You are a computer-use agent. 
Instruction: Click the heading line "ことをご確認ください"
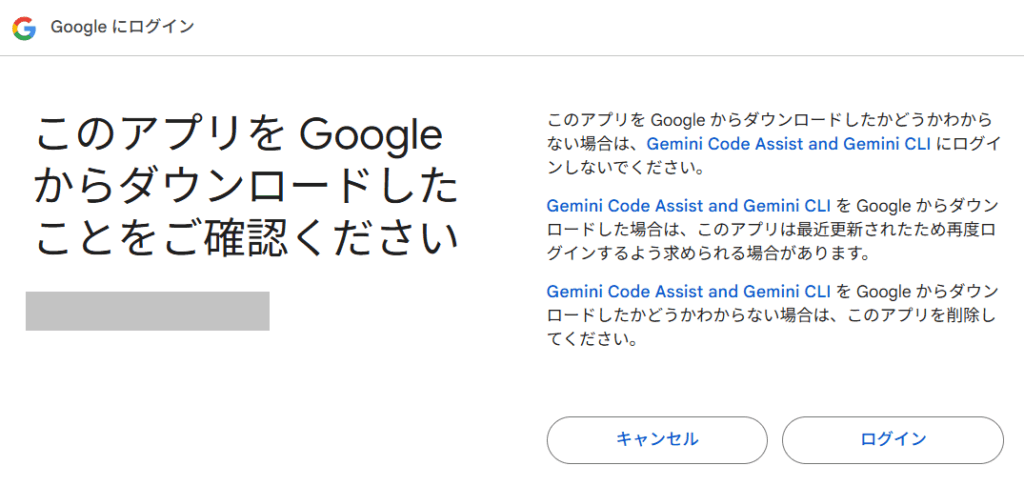click(x=246, y=239)
